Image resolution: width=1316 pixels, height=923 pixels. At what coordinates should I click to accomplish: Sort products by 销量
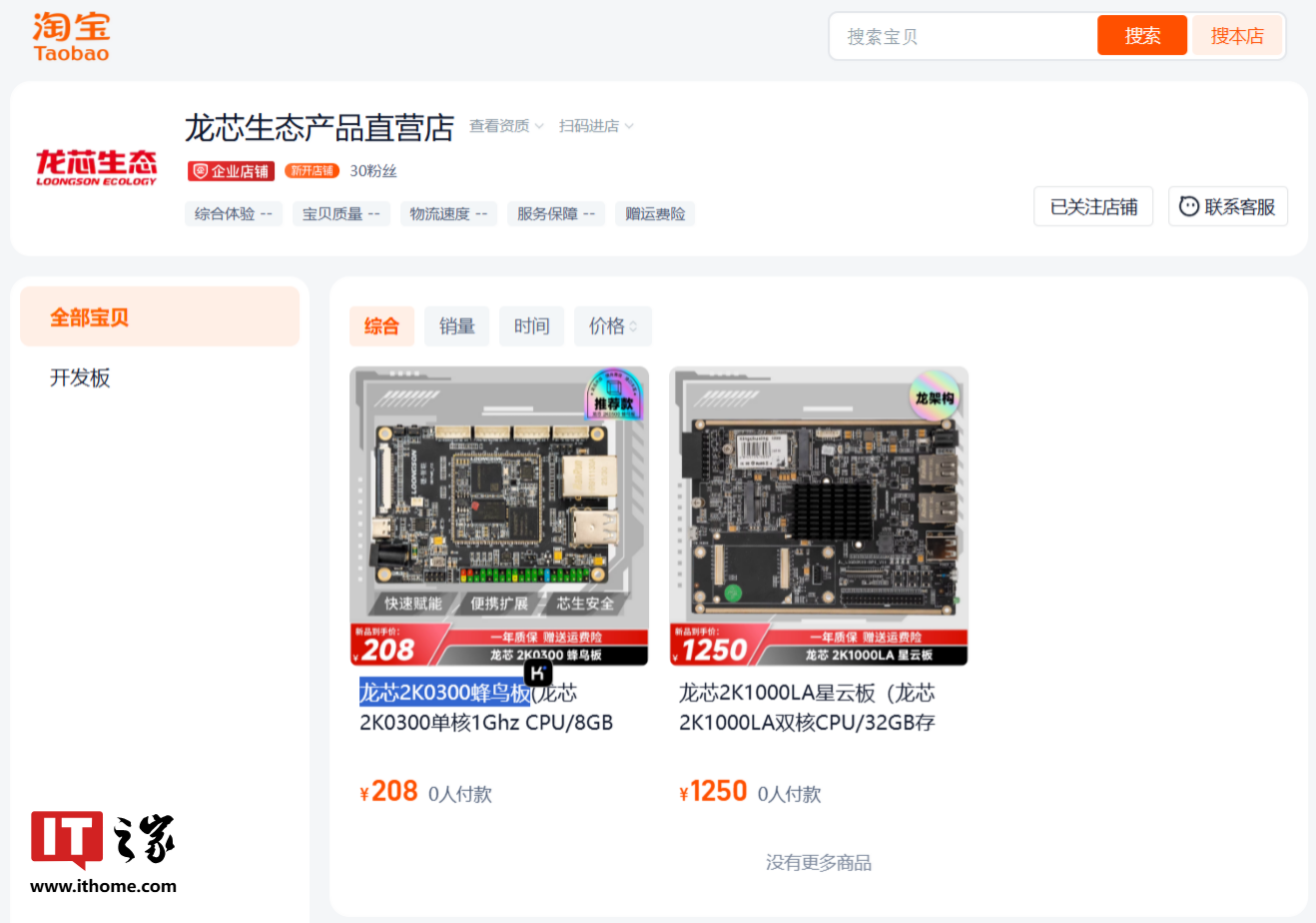(x=456, y=327)
